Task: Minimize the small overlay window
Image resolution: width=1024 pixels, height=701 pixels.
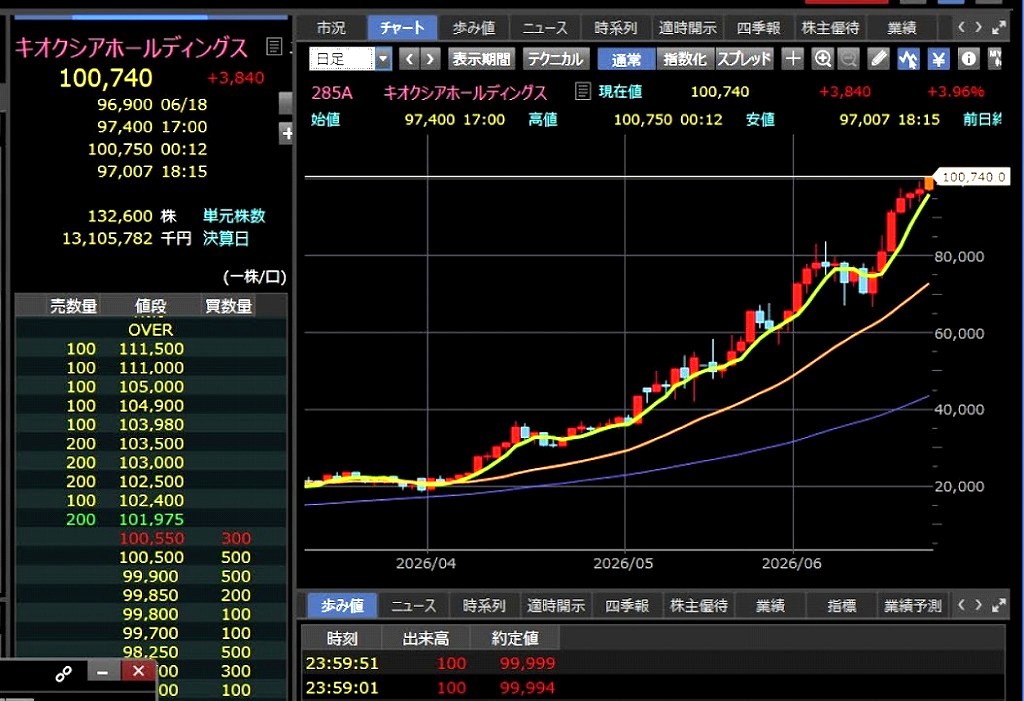Action: [103, 672]
